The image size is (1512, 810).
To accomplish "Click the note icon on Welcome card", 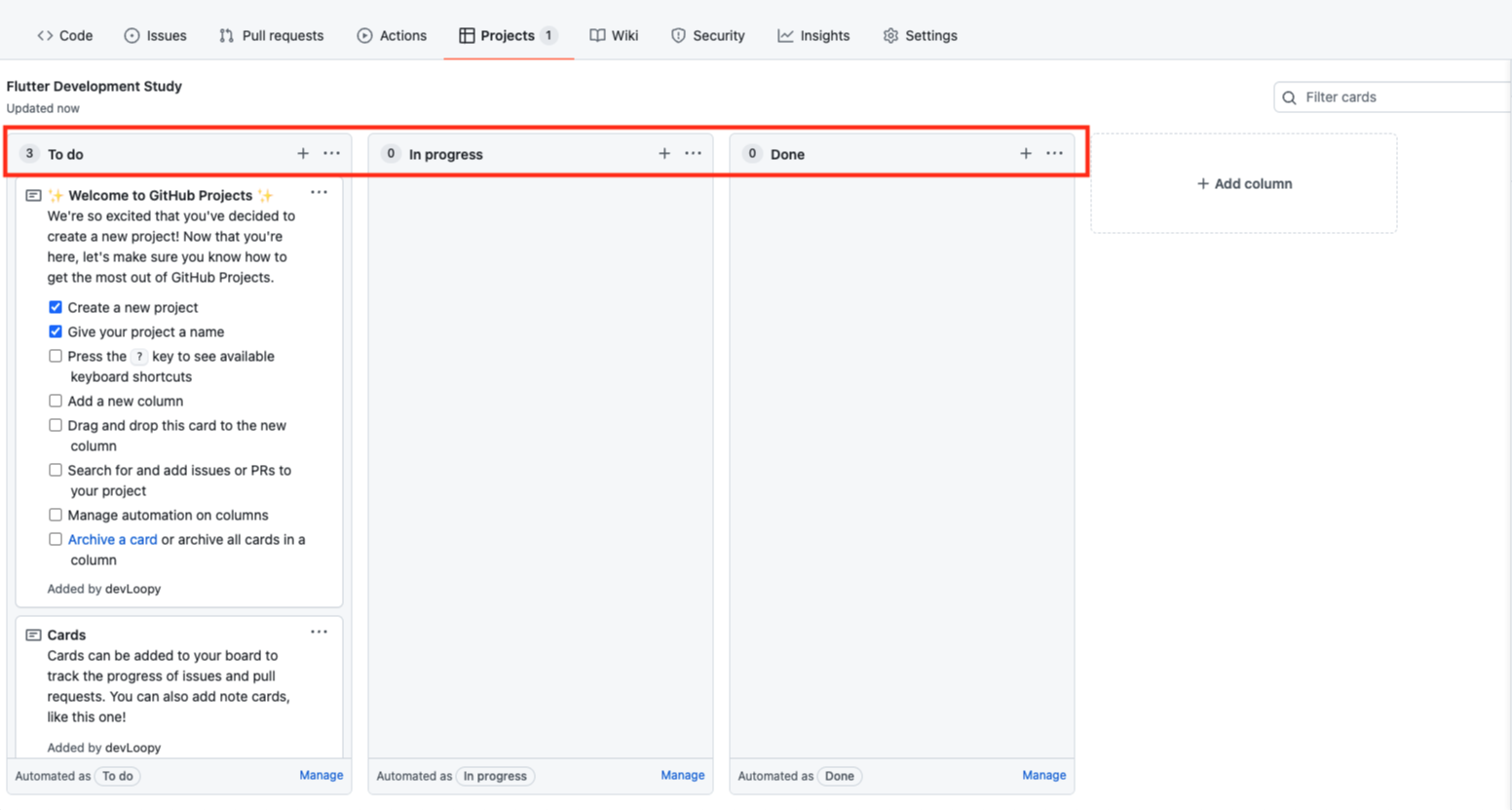I will 33,195.
